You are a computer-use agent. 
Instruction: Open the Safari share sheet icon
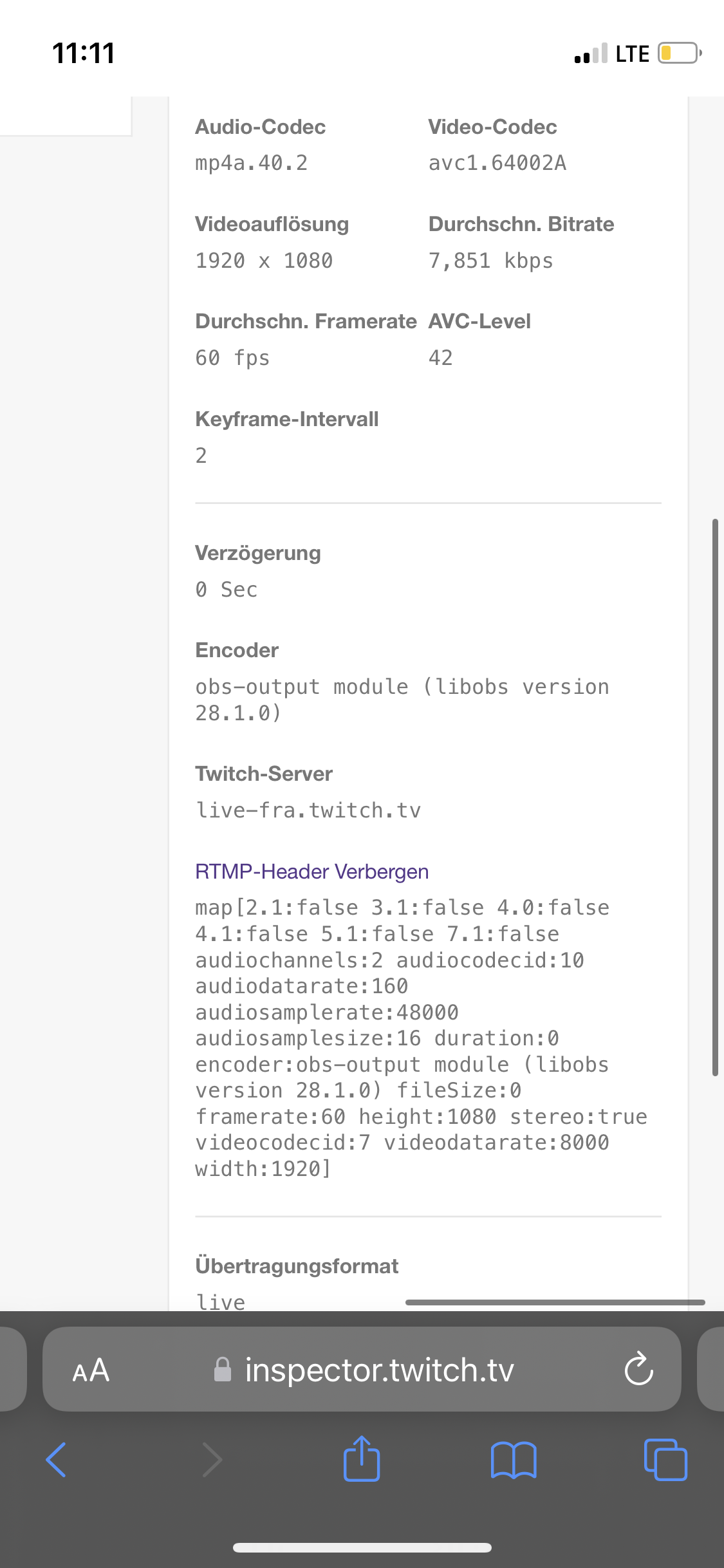362,1459
